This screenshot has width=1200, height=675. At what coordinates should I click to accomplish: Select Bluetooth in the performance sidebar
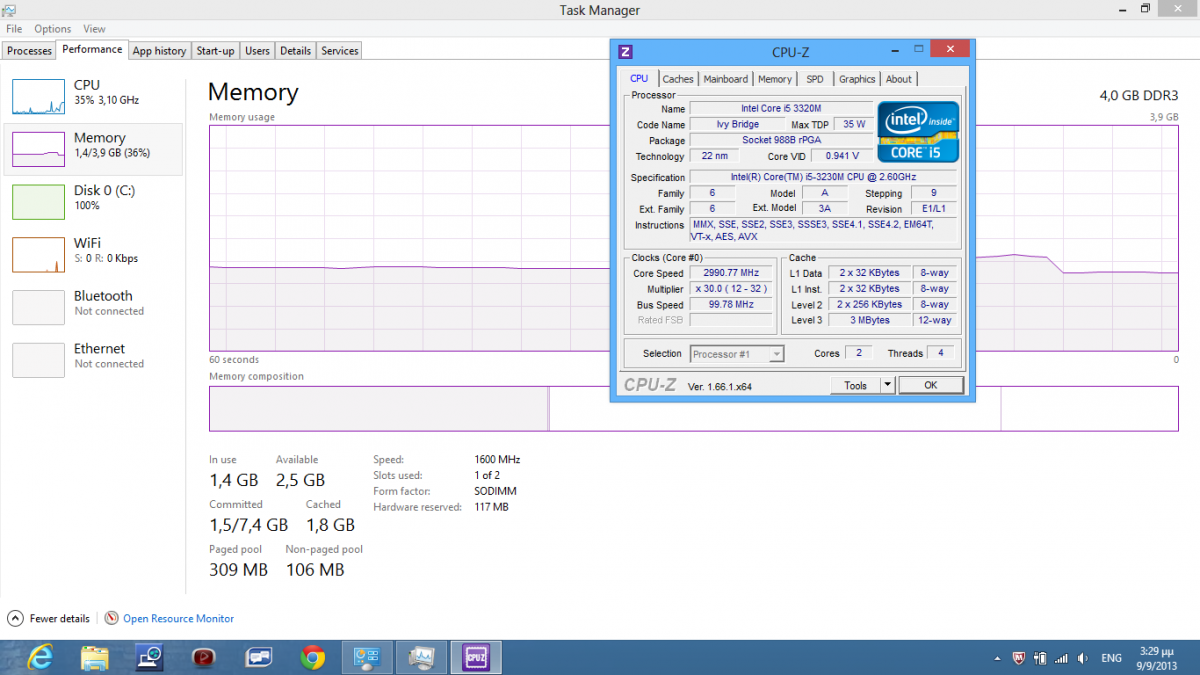(93, 307)
